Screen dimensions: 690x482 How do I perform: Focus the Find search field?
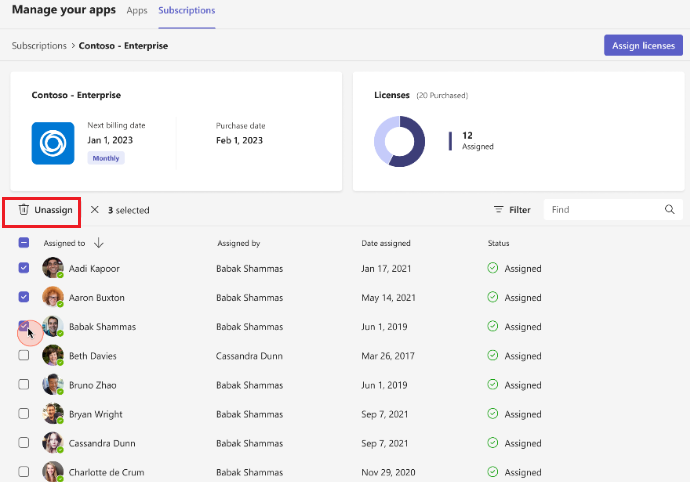point(604,210)
